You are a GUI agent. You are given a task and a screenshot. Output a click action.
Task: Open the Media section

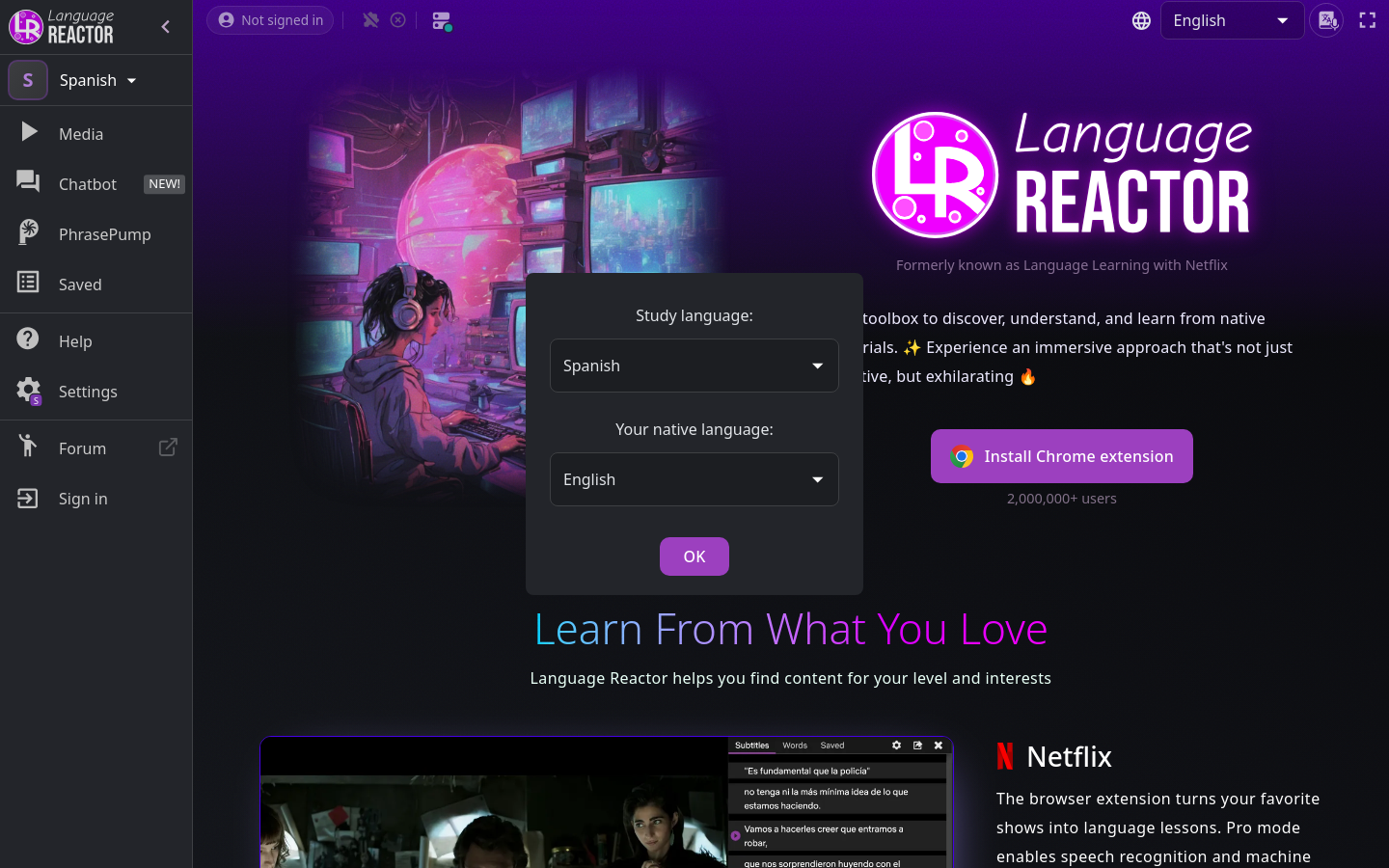click(x=96, y=134)
